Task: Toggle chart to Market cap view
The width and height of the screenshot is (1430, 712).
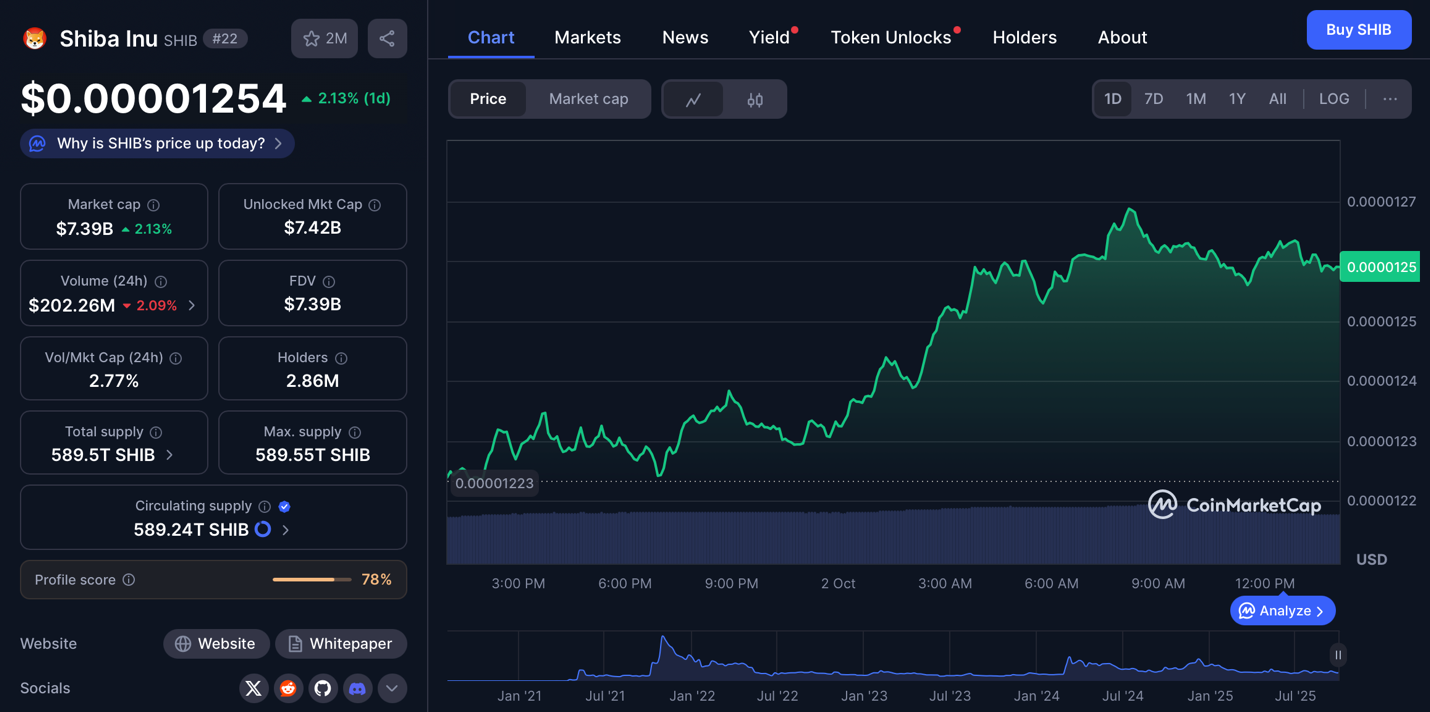Action: point(588,99)
